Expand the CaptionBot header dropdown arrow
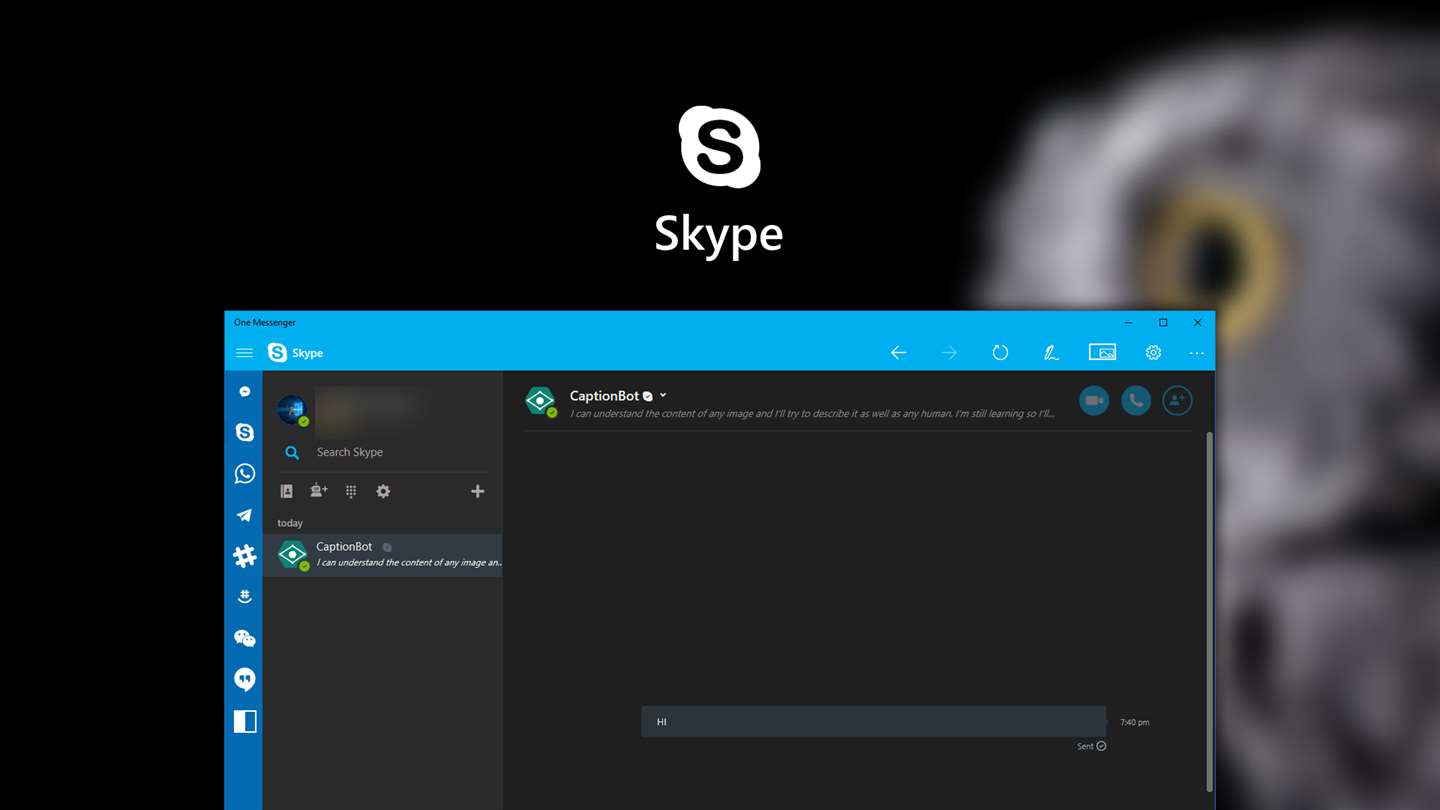 tap(663, 396)
